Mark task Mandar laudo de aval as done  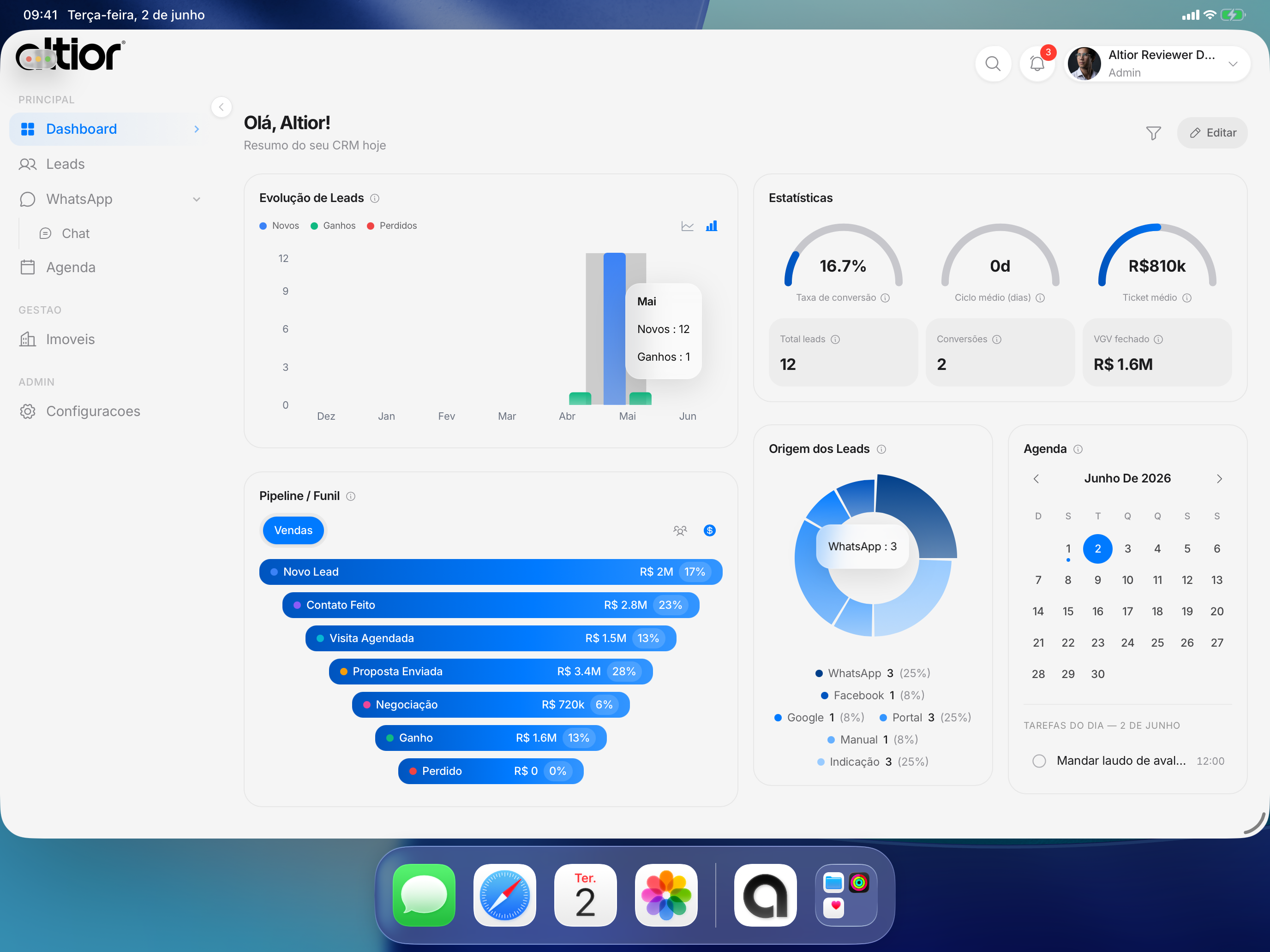(1039, 761)
